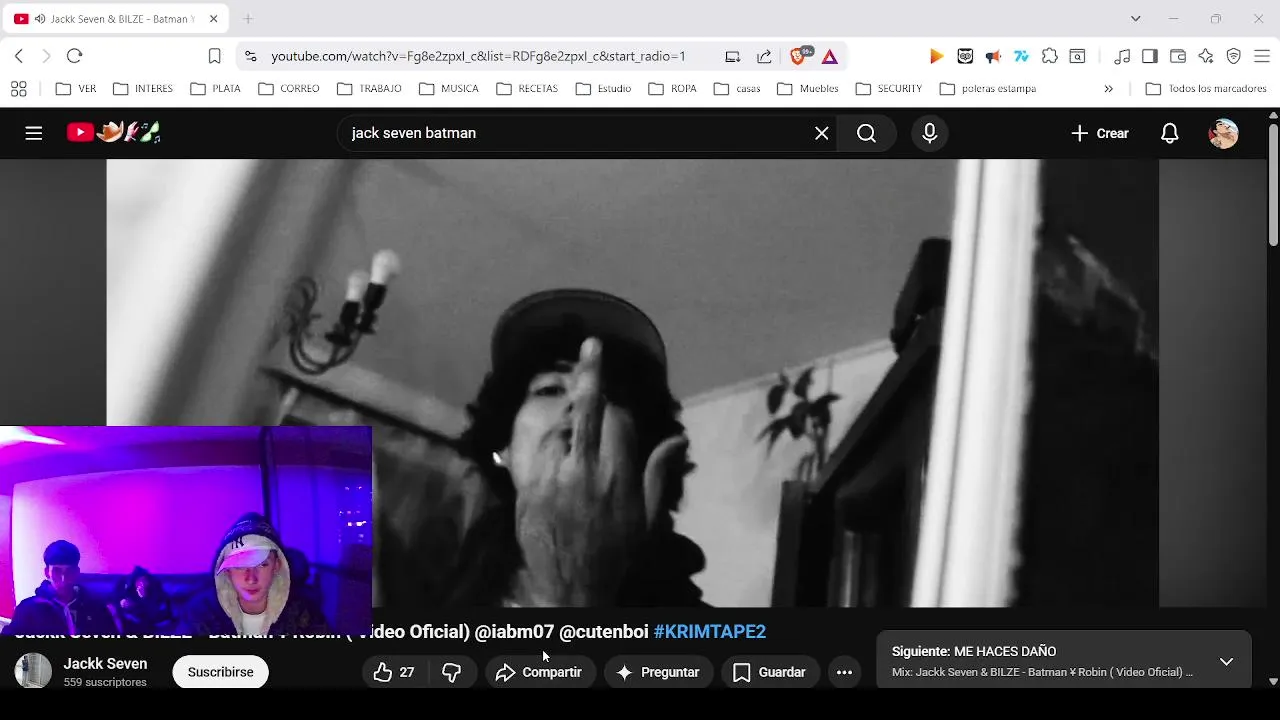
Task: Open the #KRIMTAPE2 hashtag link
Action: [x=709, y=631]
